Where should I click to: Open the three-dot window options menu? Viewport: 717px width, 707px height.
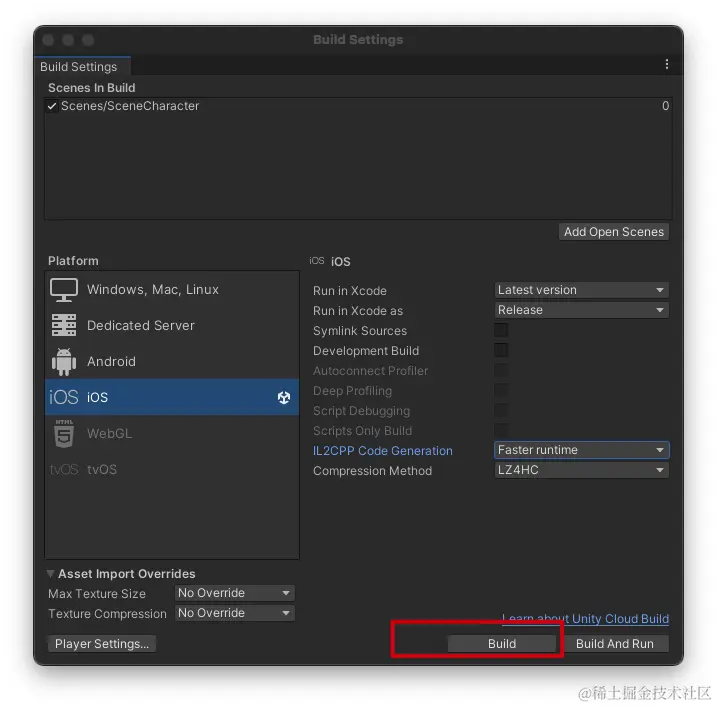pos(667,64)
